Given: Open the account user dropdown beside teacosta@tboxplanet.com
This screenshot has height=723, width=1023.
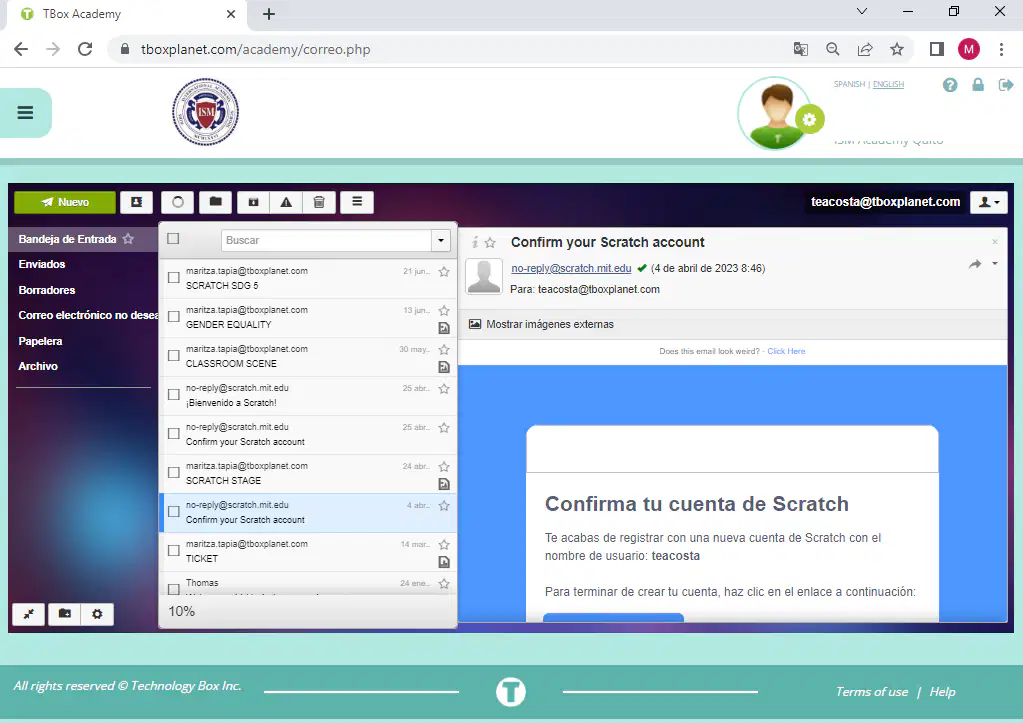Looking at the screenshot, I should click(988, 202).
